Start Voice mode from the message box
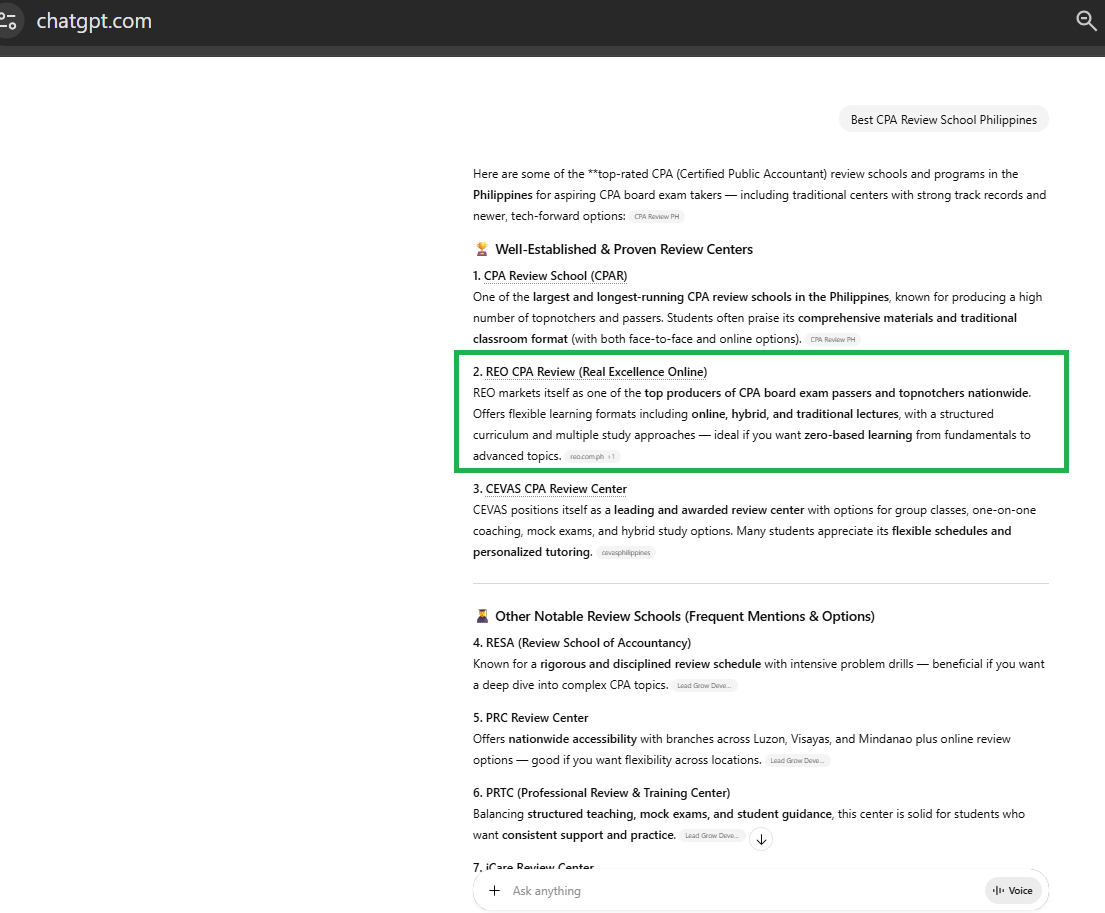This screenshot has width=1105, height=913. coord(1012,891)
